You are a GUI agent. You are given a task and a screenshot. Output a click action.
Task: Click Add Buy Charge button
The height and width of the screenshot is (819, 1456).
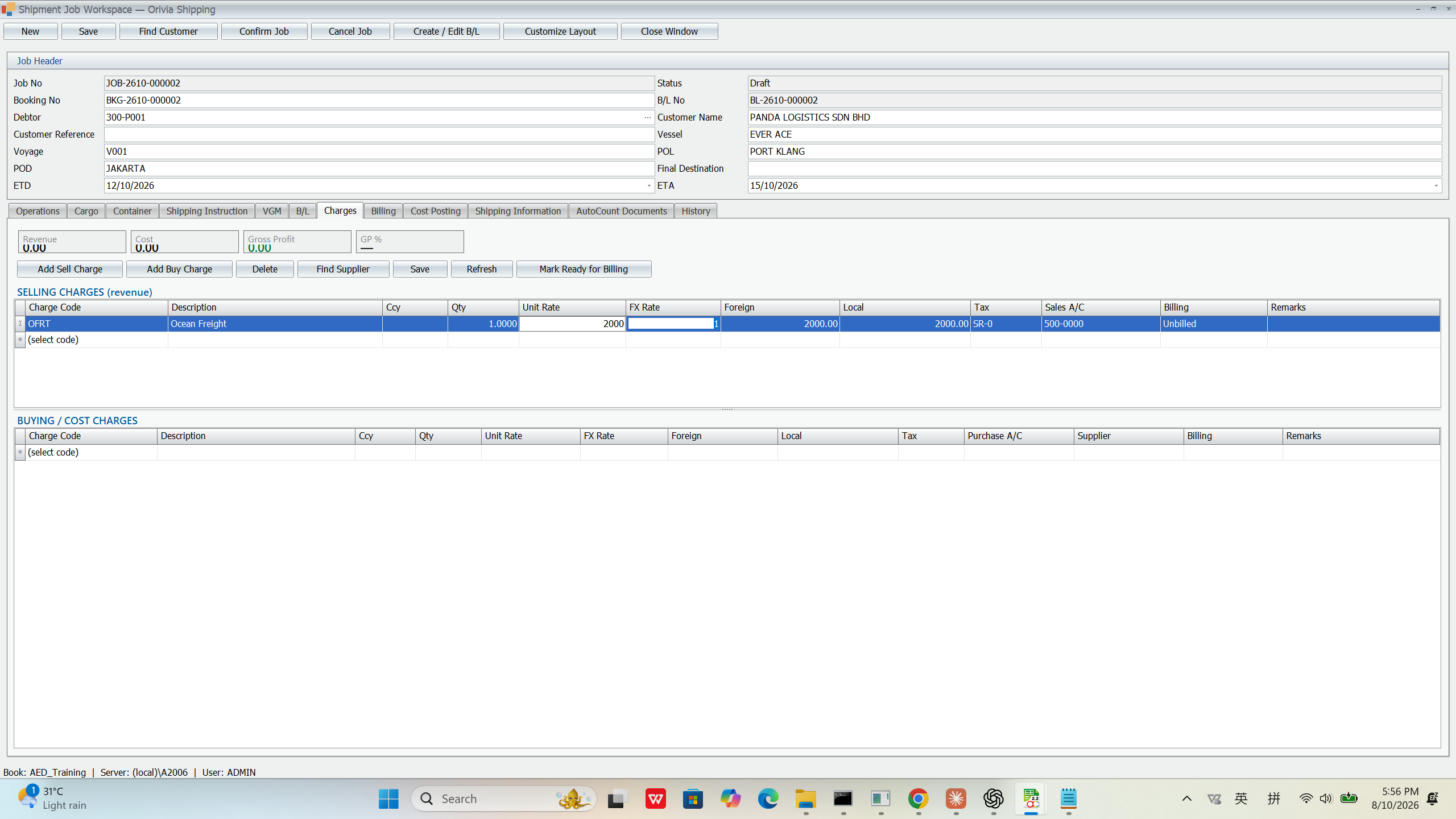click(x=179, y=269)
